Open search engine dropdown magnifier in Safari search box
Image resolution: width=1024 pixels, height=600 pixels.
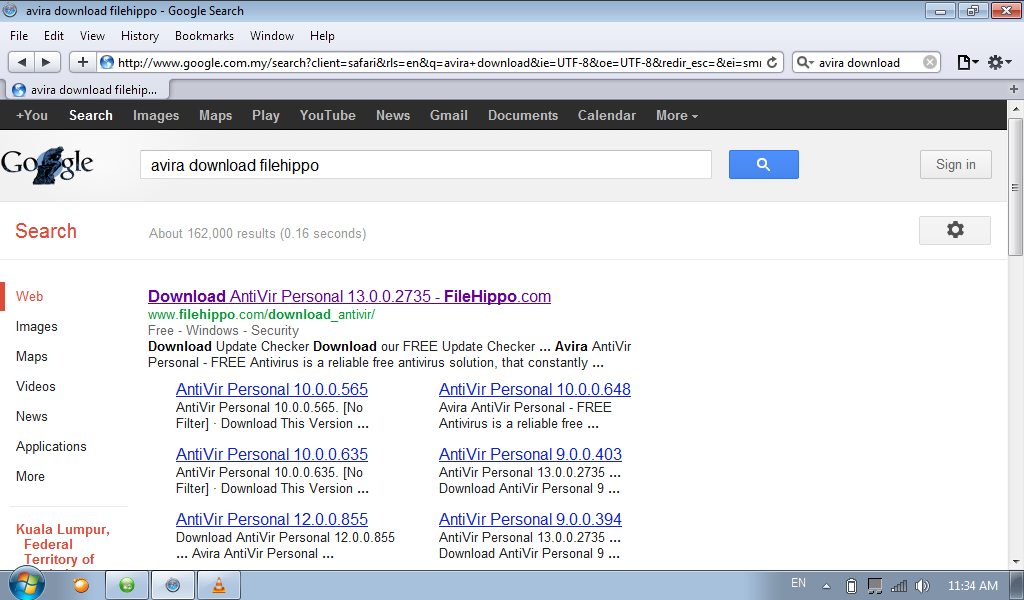tap(805, 62)
